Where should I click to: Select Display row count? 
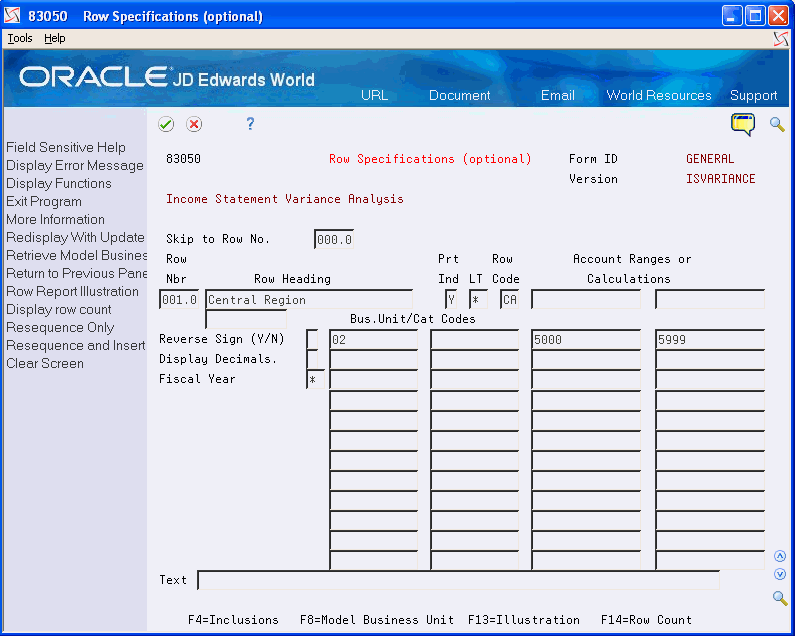click(59, 310)
